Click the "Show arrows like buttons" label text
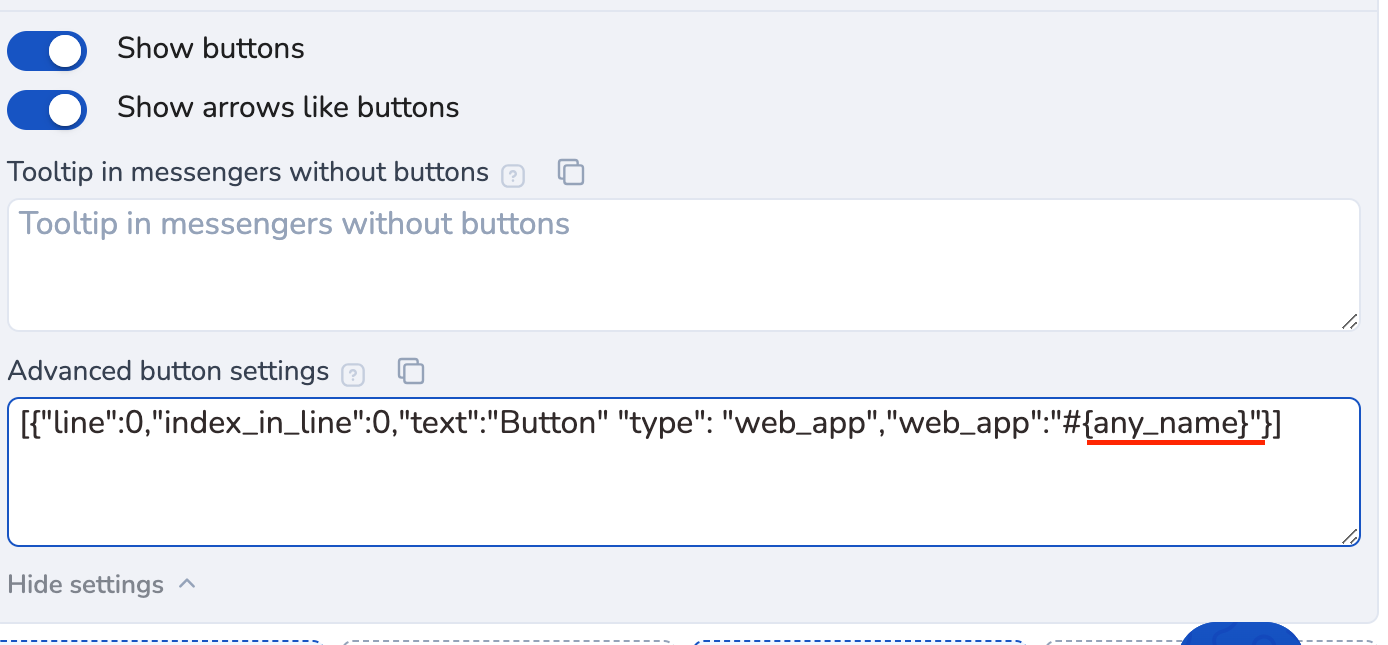 288,108
